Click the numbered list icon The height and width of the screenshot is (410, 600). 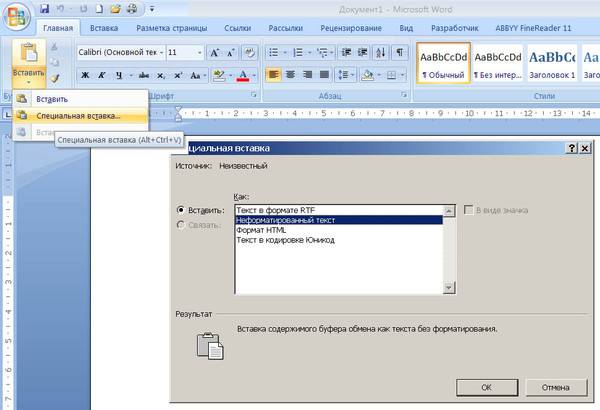point(298,52)
